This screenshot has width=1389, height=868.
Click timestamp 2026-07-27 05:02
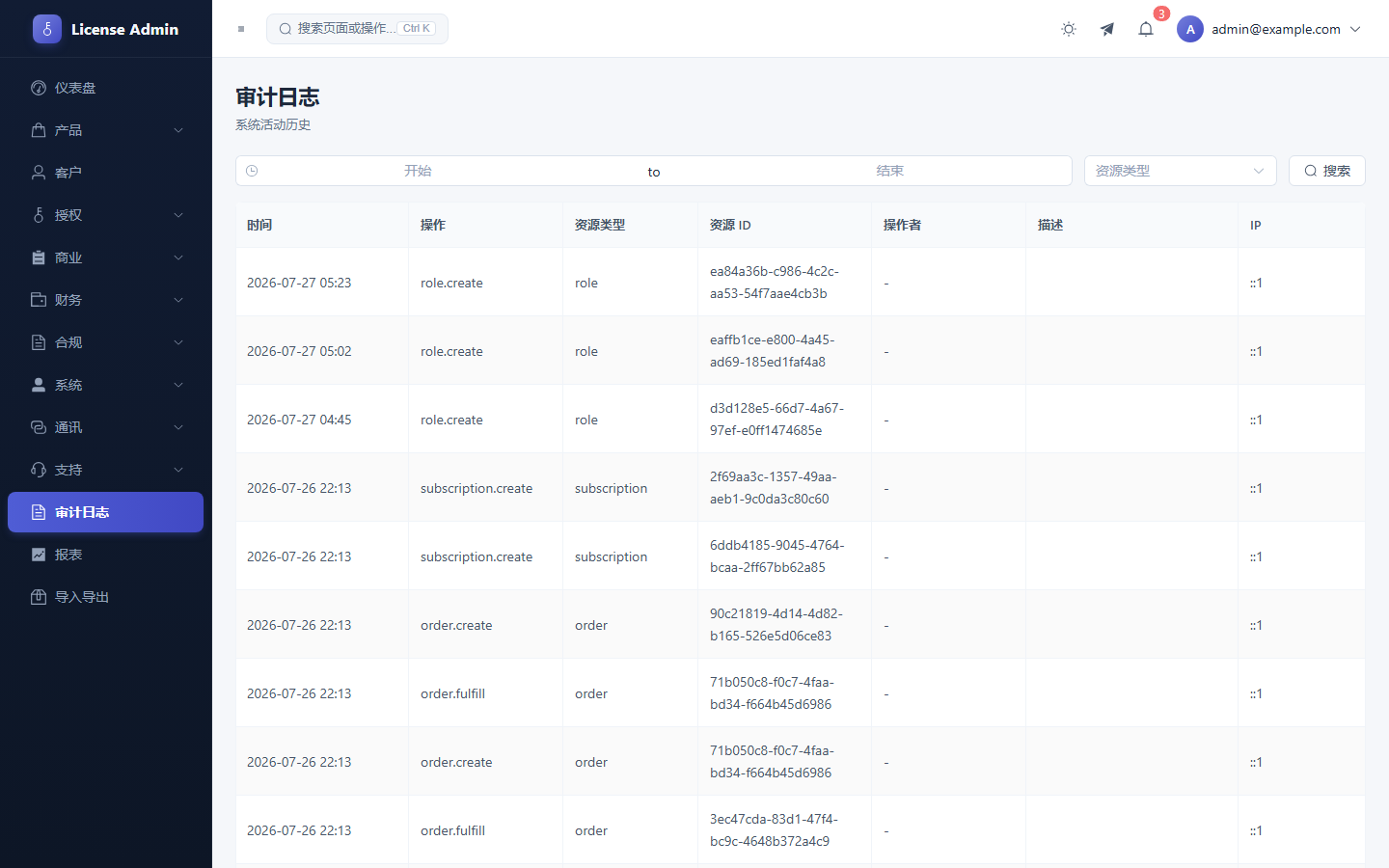click(299, 351)
